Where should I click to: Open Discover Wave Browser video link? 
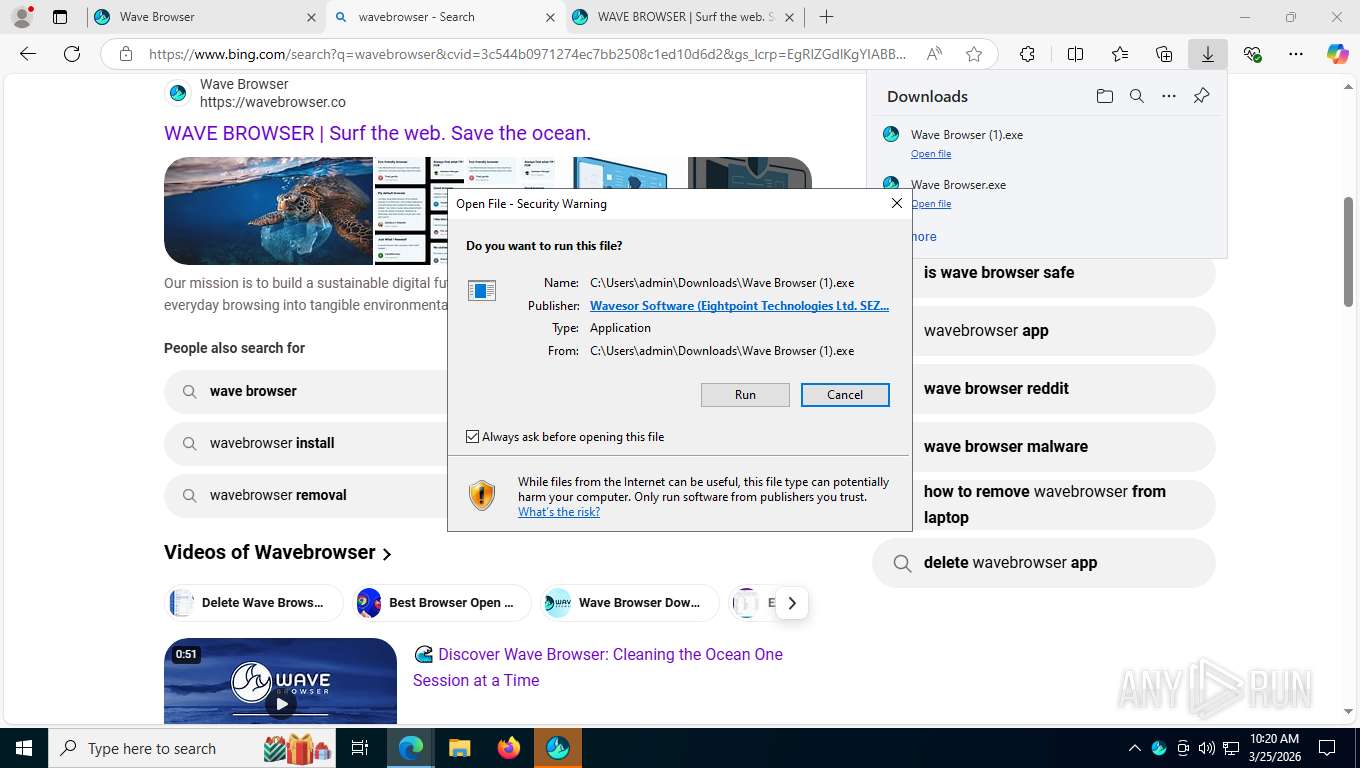(x=598, y=667)
